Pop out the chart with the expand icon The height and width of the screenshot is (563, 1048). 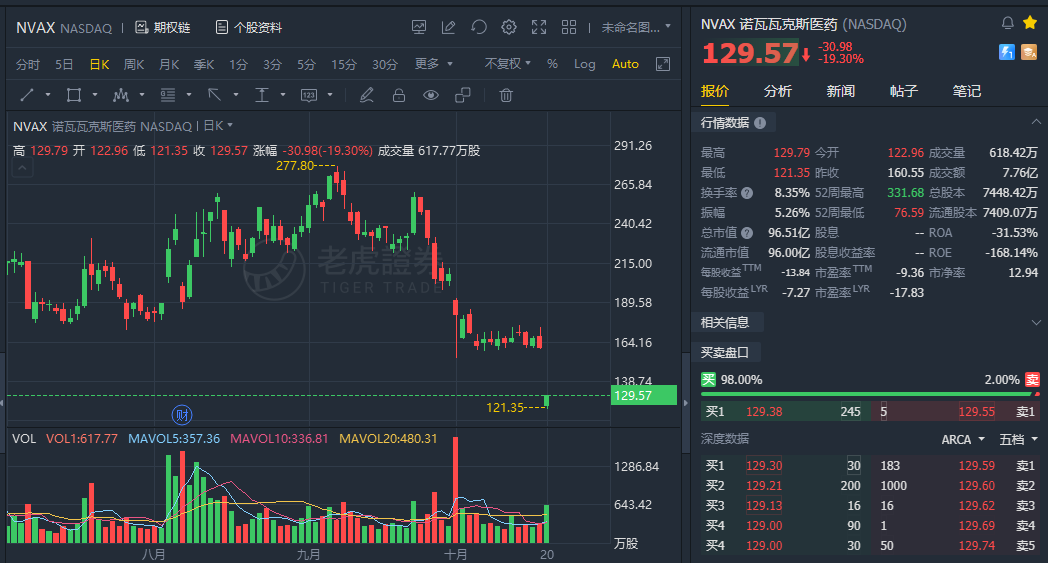pyautogui.click(x=663, y=64)
